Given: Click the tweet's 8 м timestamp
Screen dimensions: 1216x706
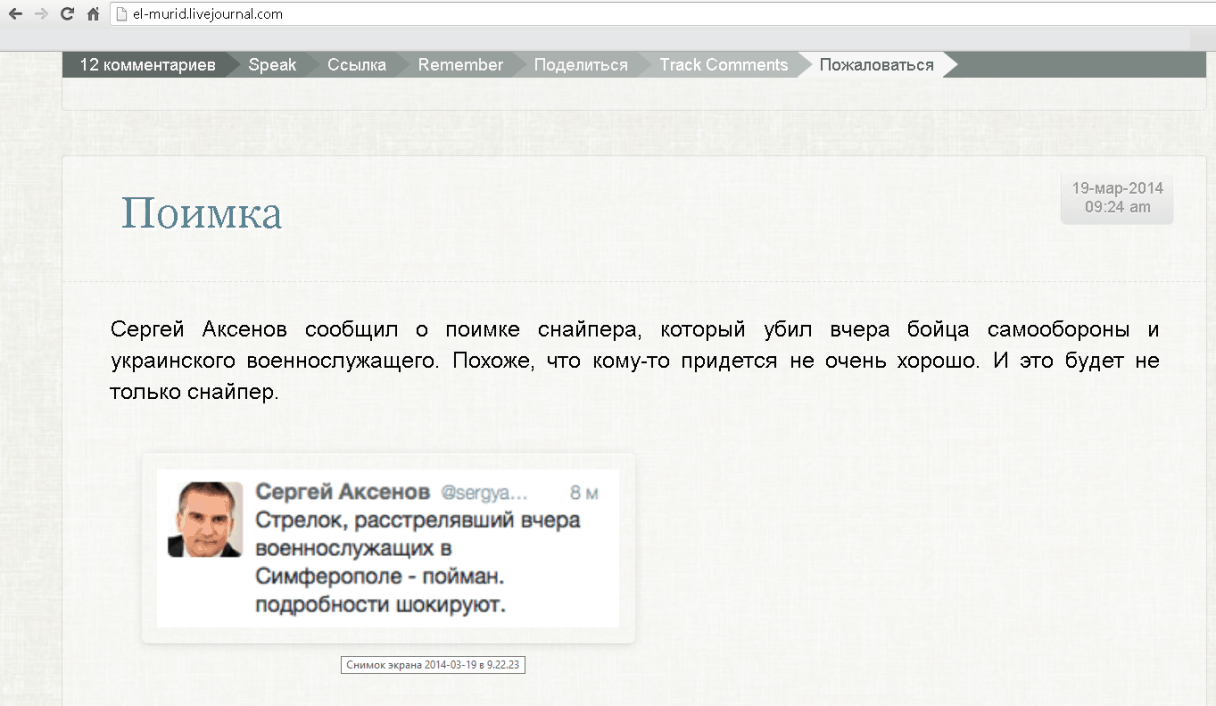Looking at the screenshot, I should tap(583, 493).
